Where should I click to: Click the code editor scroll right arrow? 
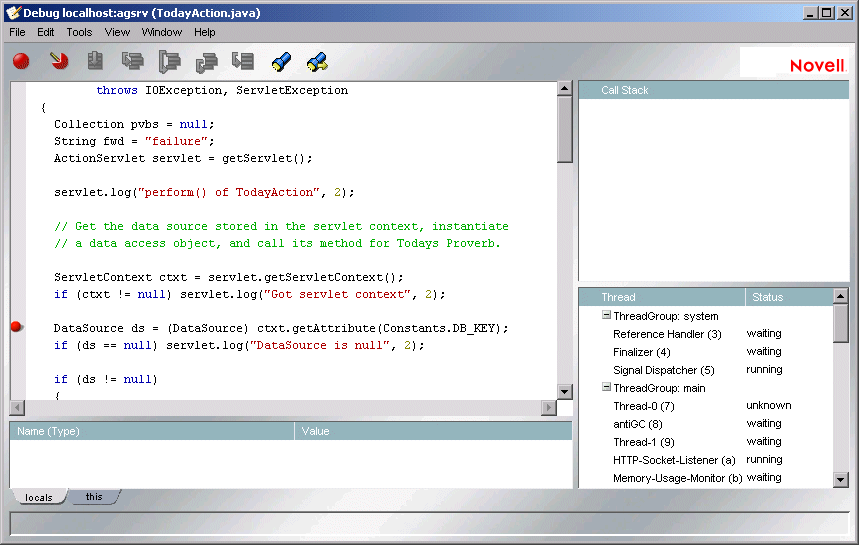coord(548,408)
